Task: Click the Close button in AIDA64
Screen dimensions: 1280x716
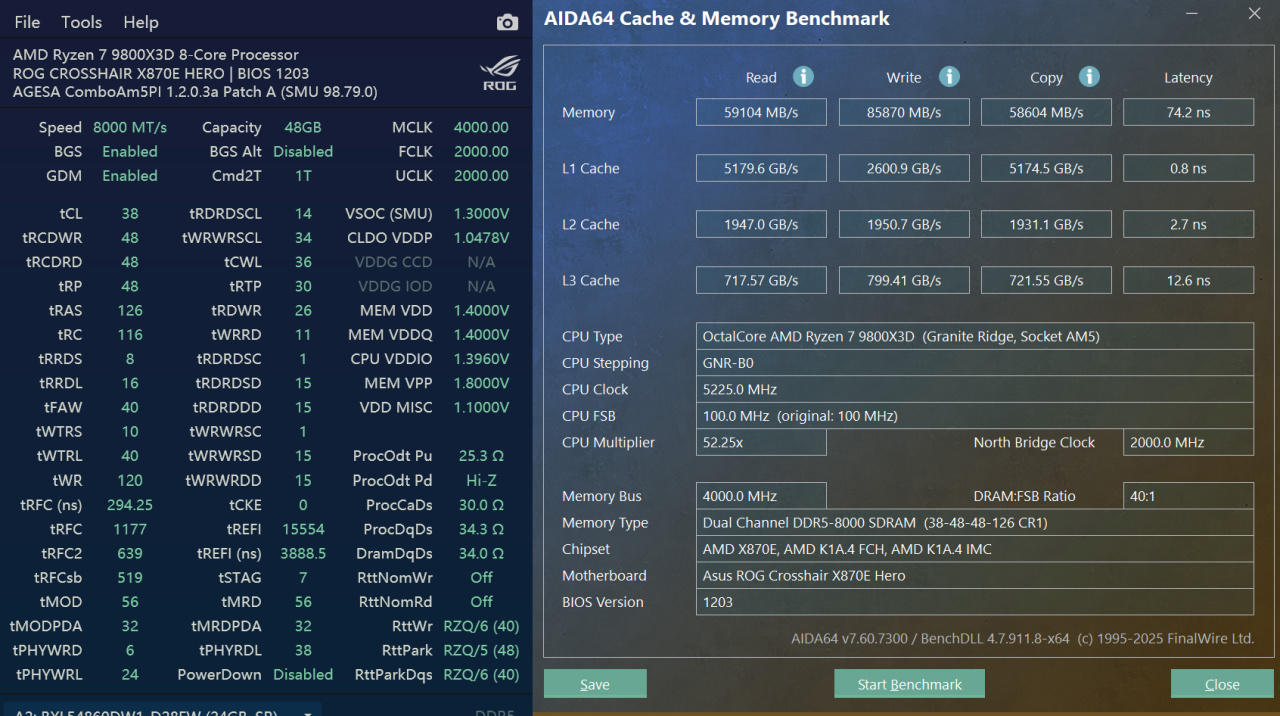Action: pos(1222,684)
